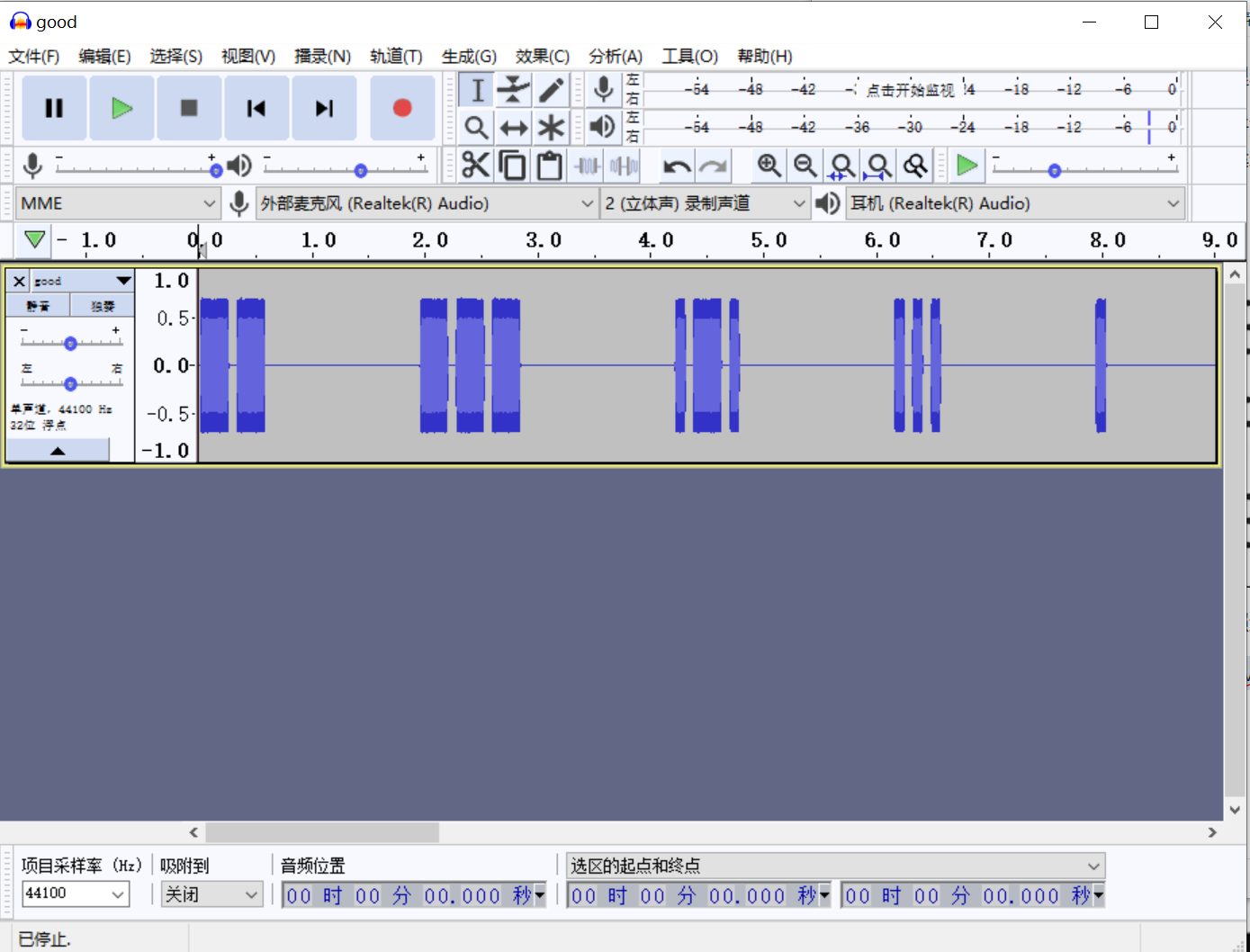Viewport: 1250px width, 952px height.
Task: Select the Time Shift tool
Action: 514,127
